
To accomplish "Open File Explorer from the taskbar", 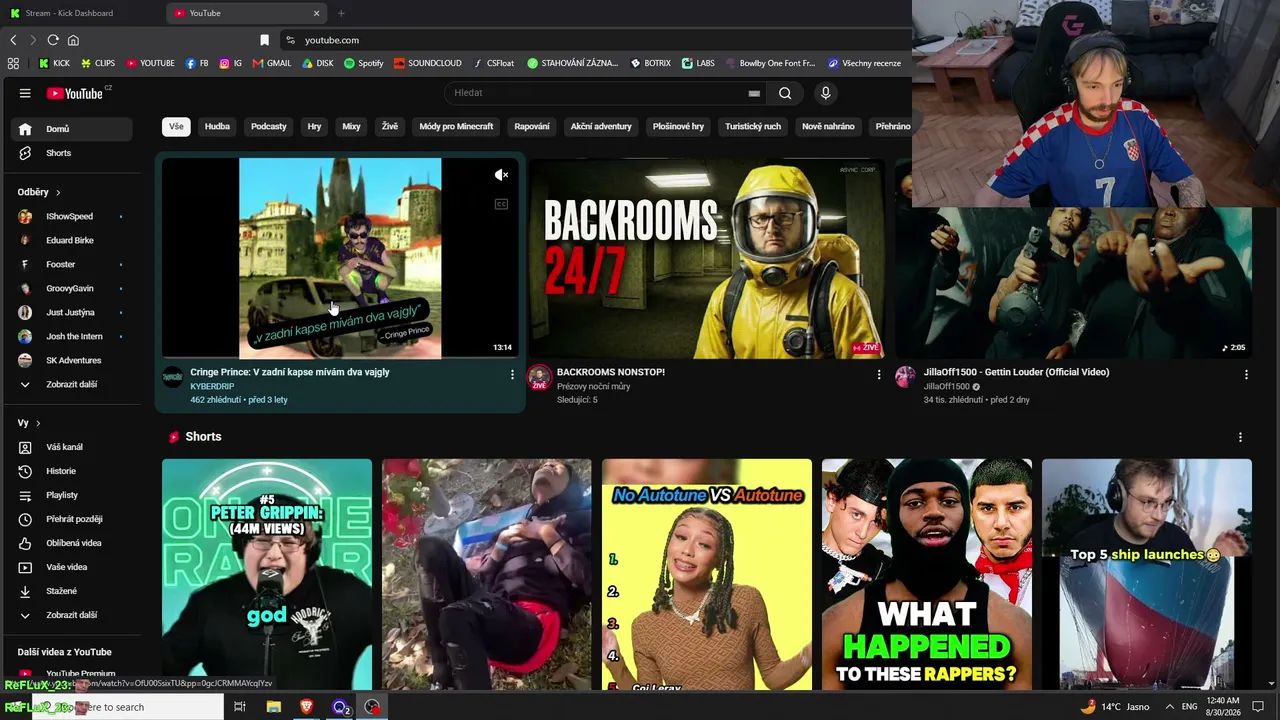I will coord(273,707).
